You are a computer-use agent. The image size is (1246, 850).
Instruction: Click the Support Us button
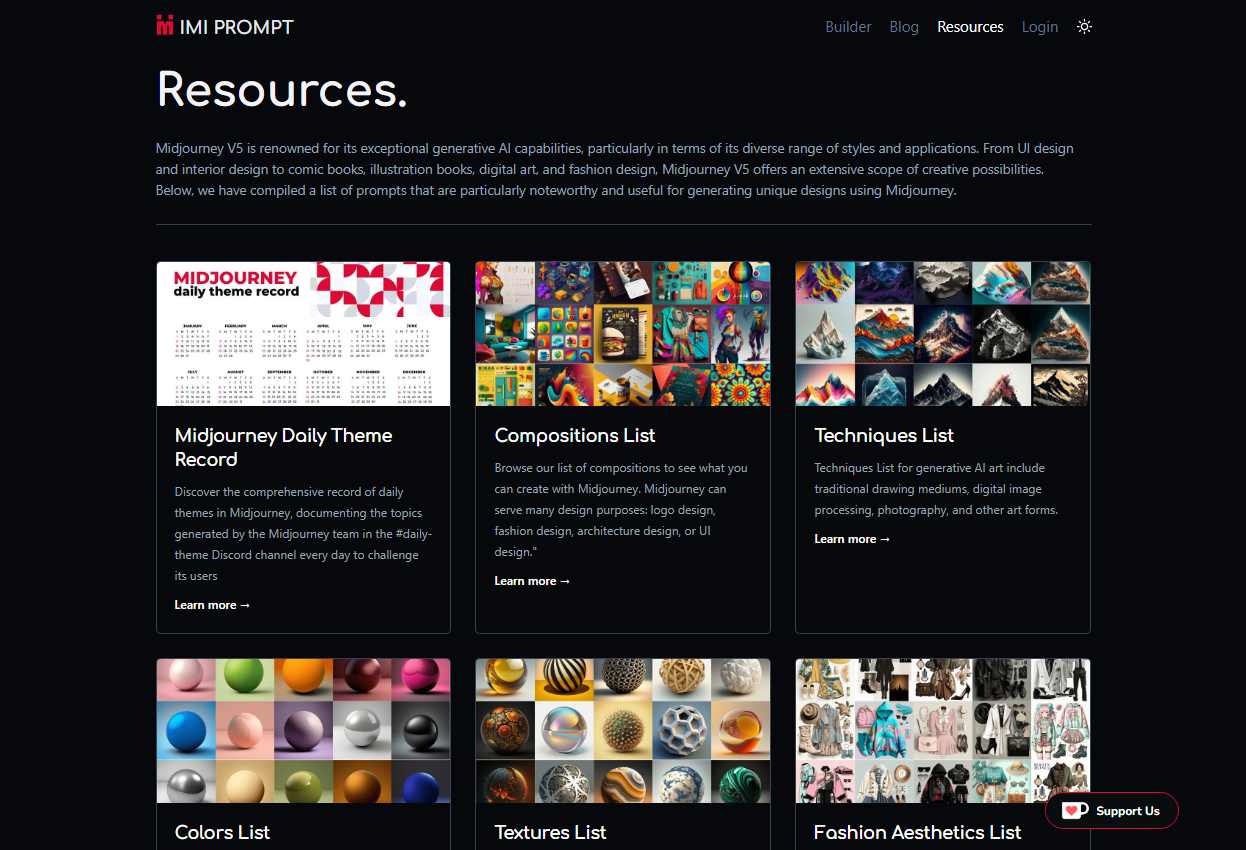click(x=1112, y=811)
